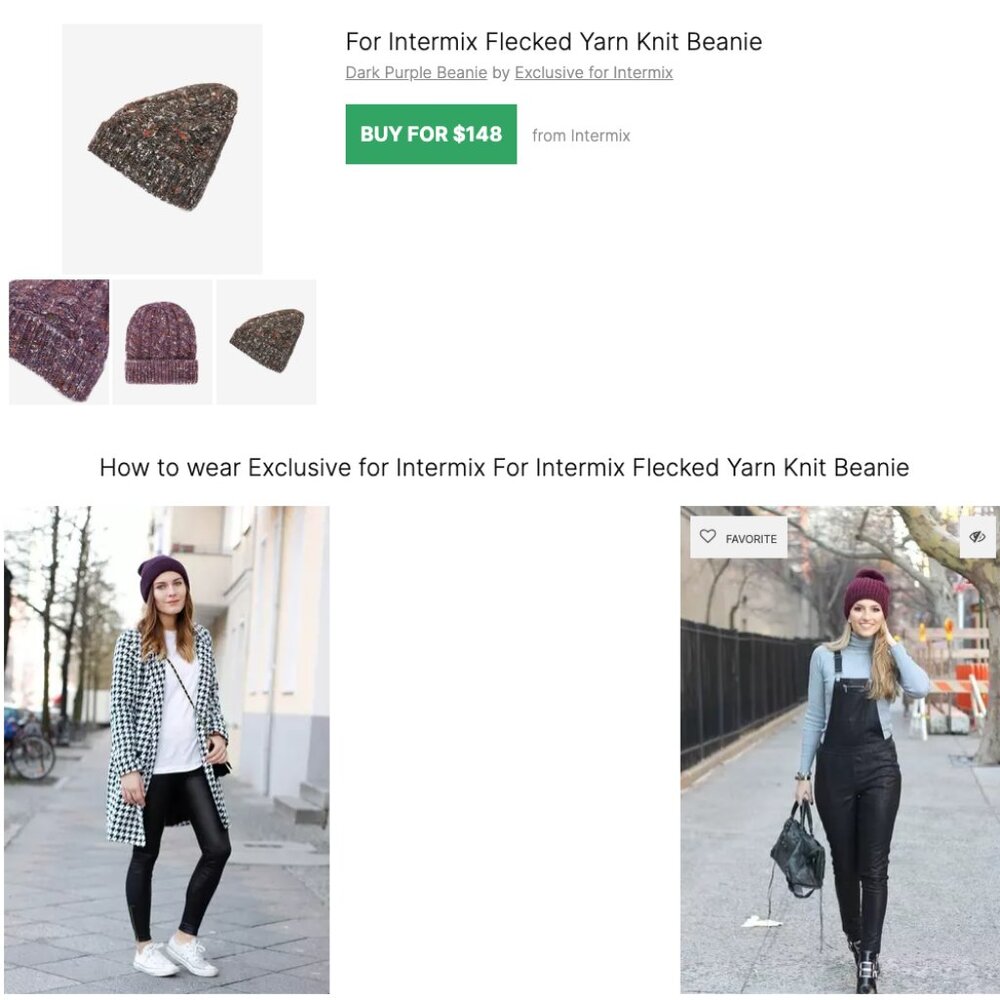Click the large main beanie product image
Viewport: 1000px width, 1000px height.
click(x=162, y=149)
